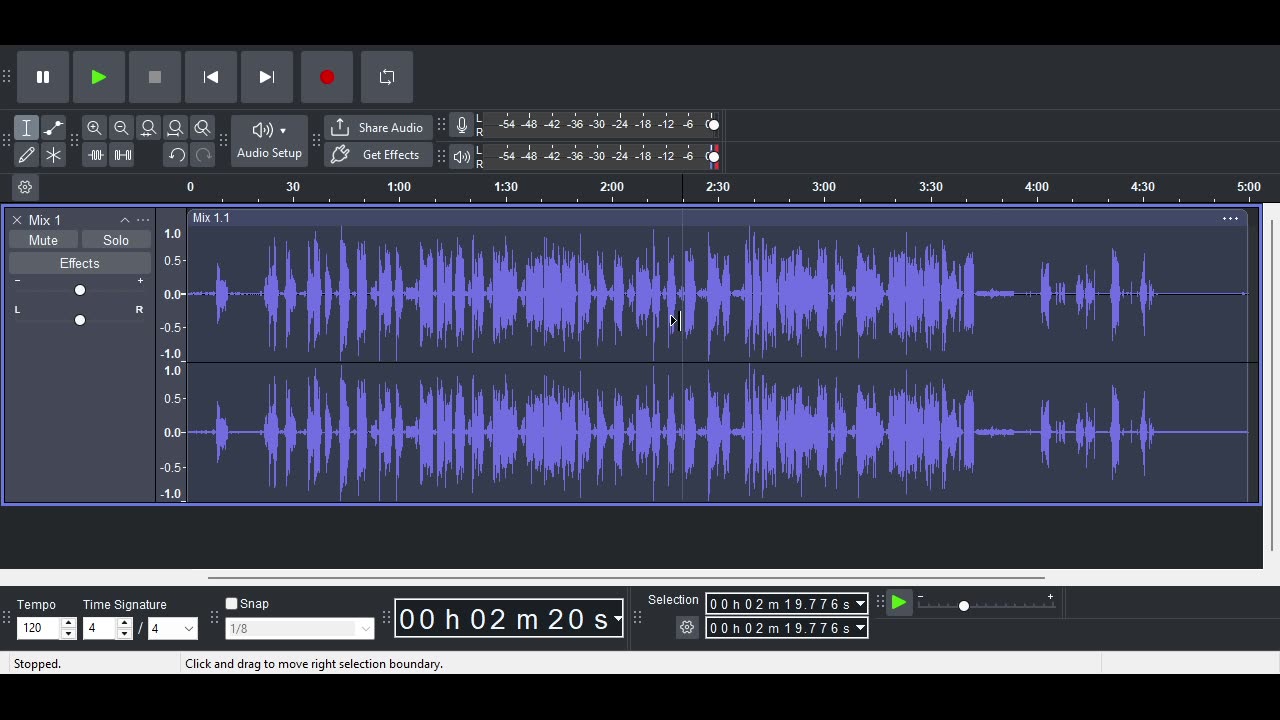
Task: Click the Mix 1 pan slider knob
Action: [80, 320]
